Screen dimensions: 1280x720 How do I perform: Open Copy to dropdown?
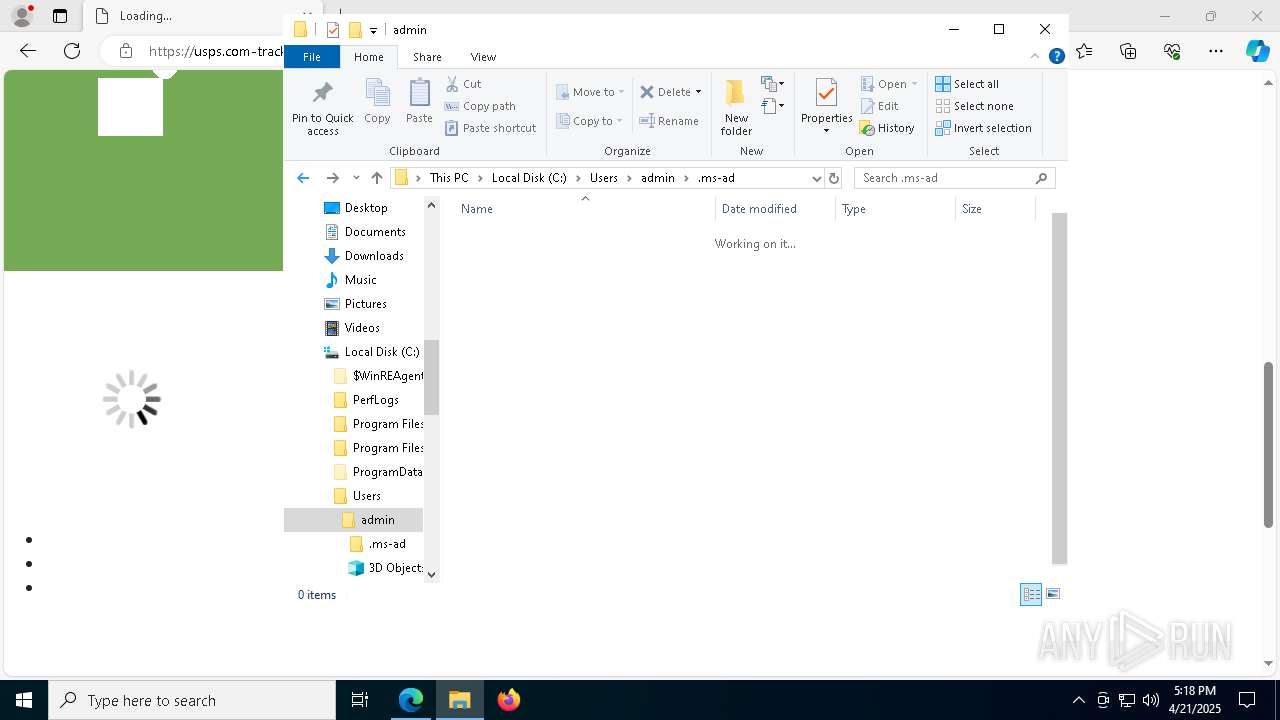click(x=590, y=121)
